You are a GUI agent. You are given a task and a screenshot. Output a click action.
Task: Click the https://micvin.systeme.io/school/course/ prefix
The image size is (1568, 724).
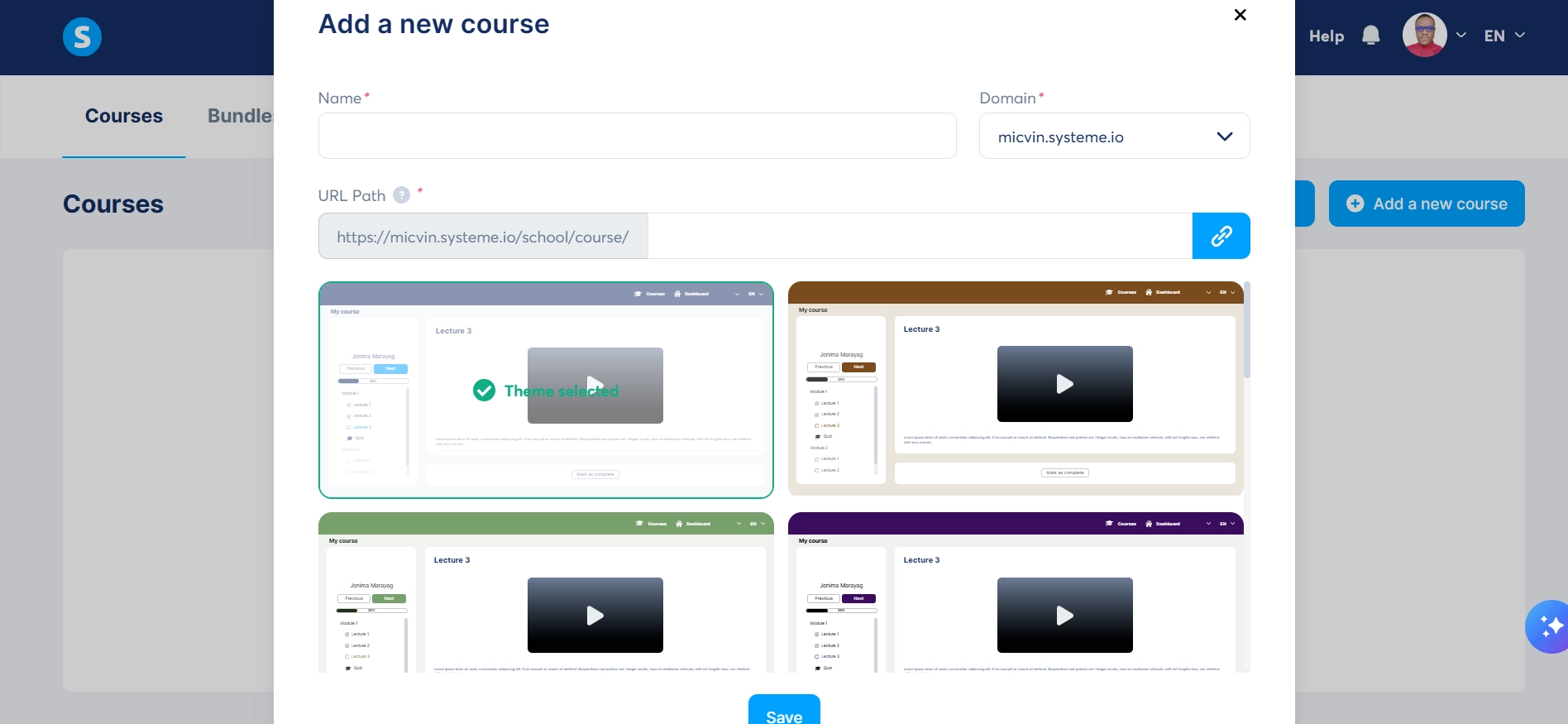[x=483, y=237]
